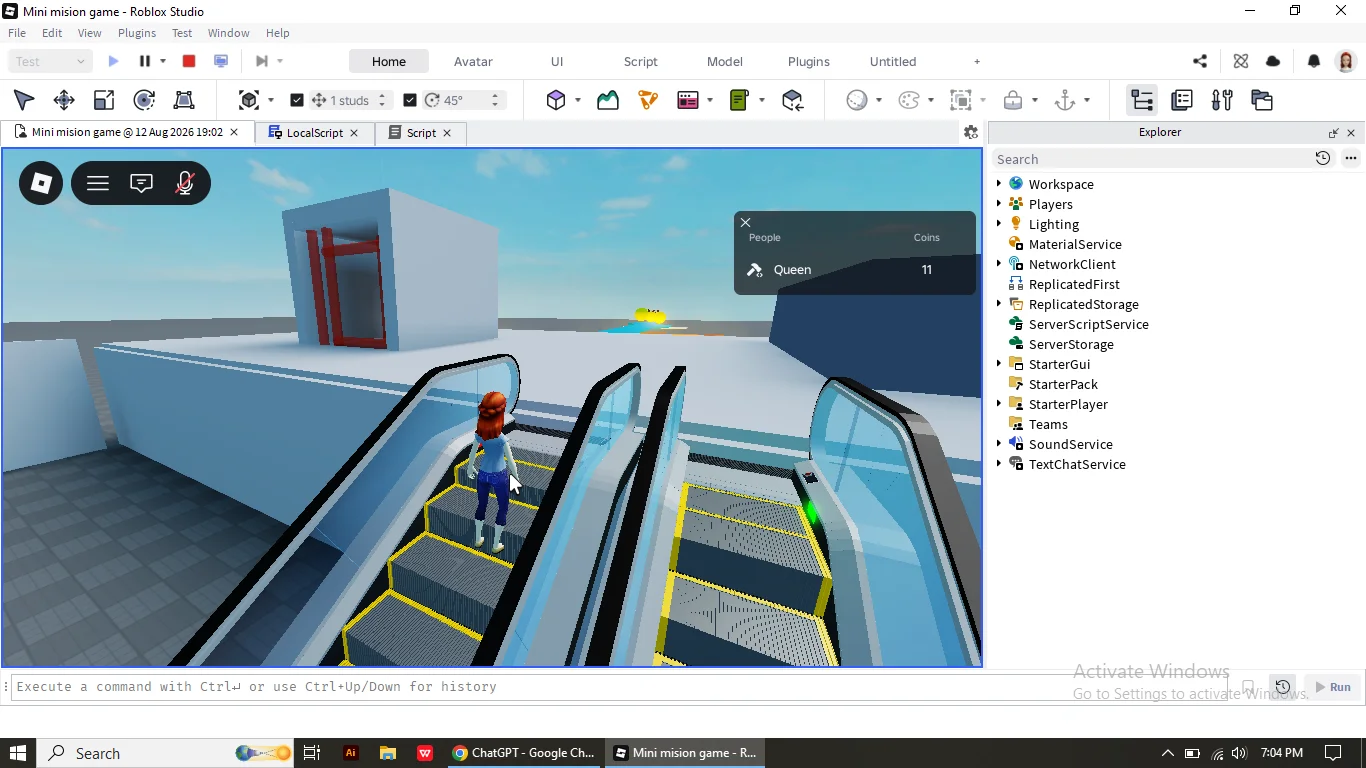
Task: Open the GUI builder icon
Action: 688,100
